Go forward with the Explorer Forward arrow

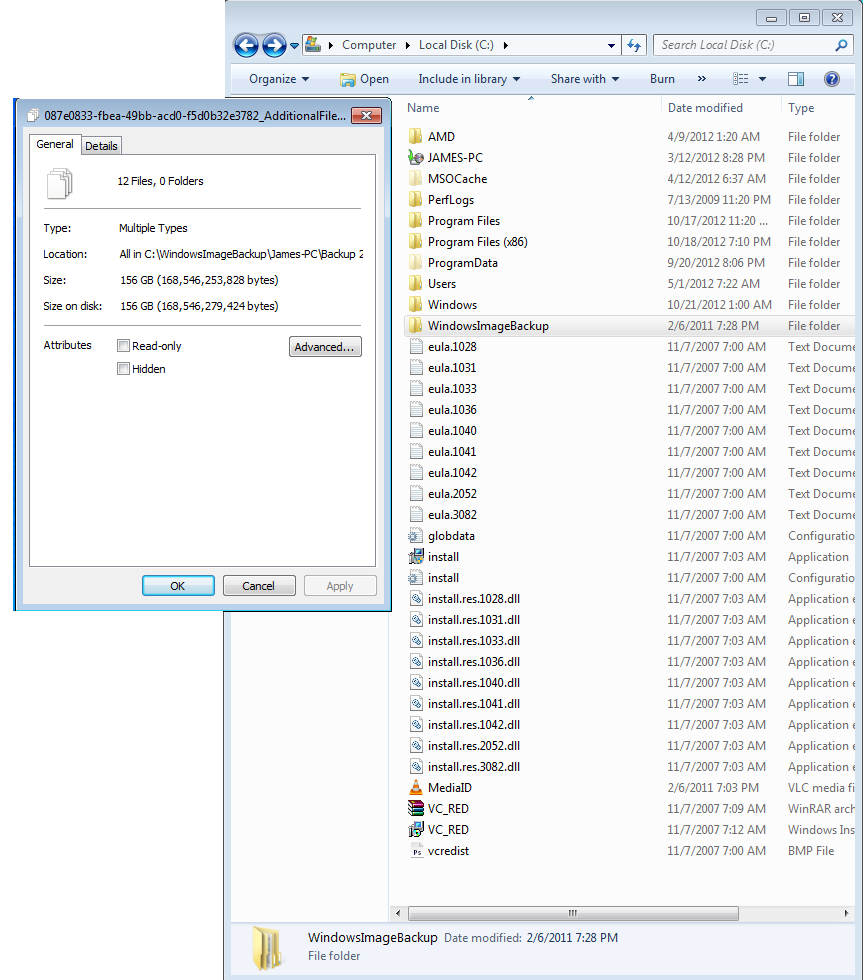point(274,45)
